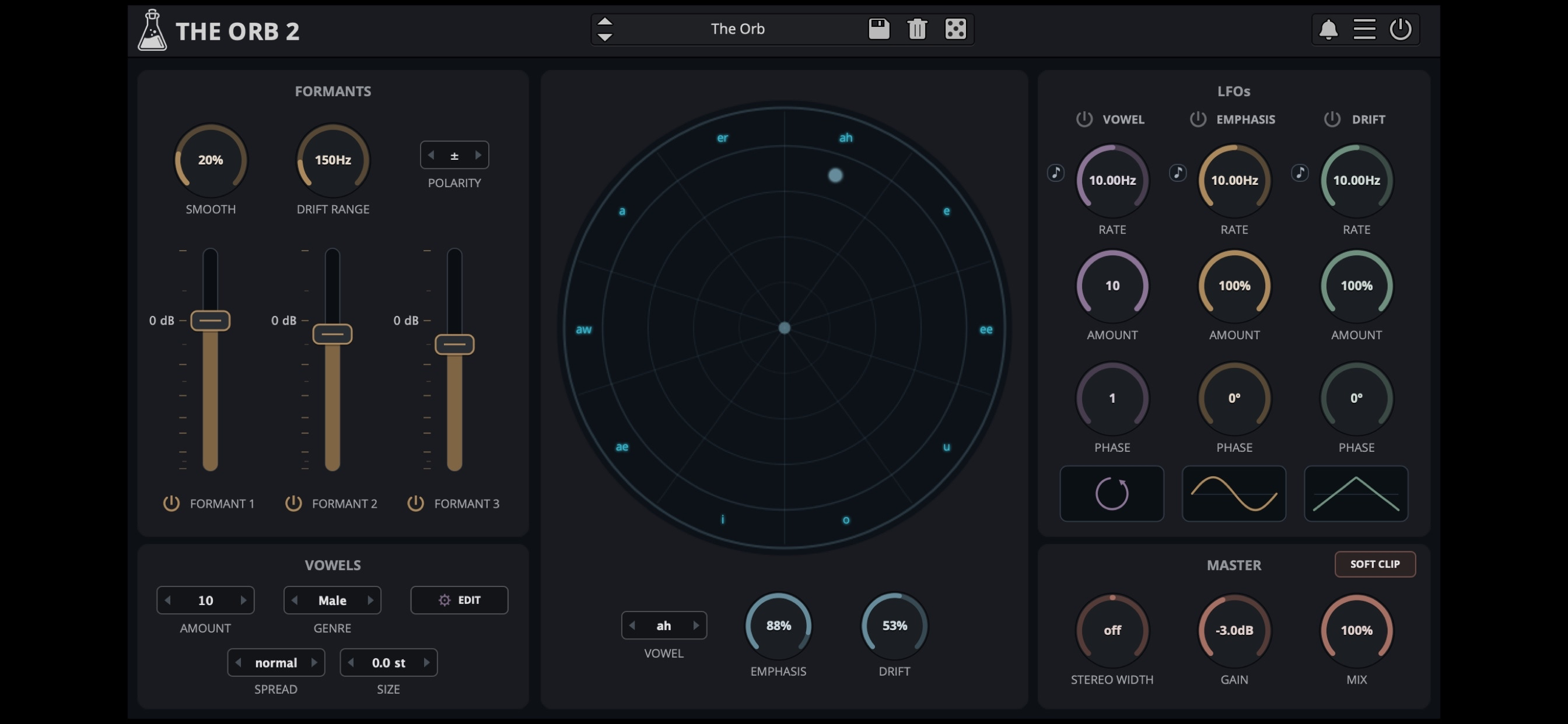The image size is (1568, 724).
Task: Click the 'ee' vowel label on orb
Action: point(985,329)
